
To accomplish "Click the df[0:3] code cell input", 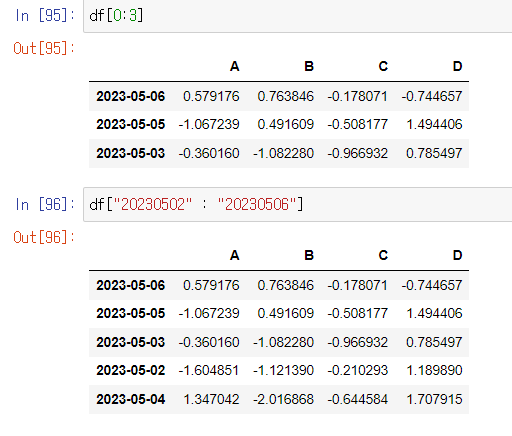I will coord(298,16).
